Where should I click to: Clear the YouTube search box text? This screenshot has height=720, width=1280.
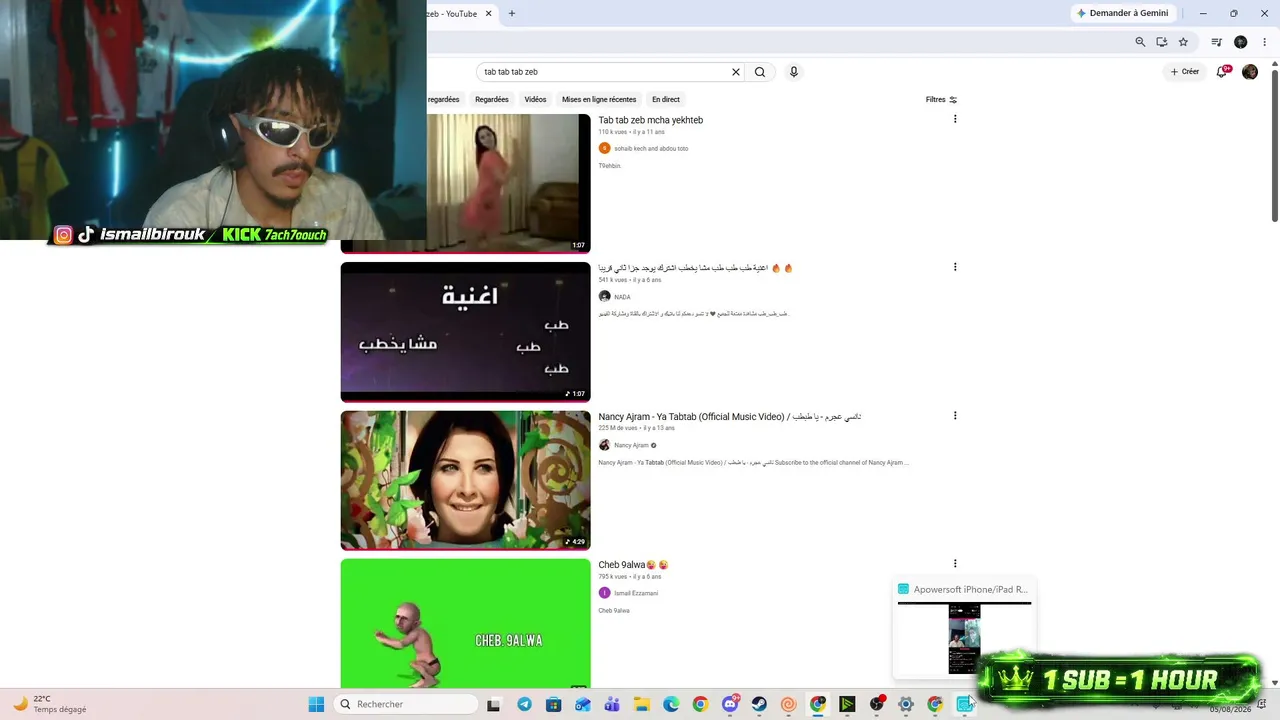(736, 72)
